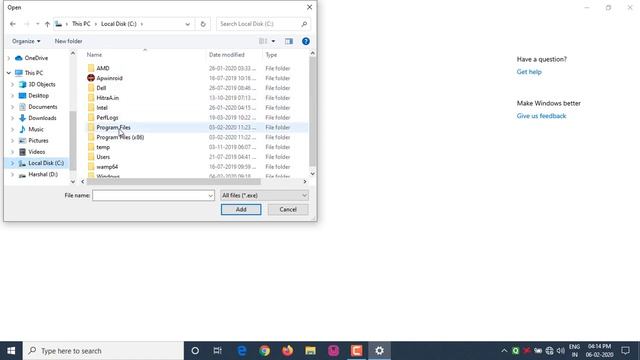Click the file list horizontal scrollbar

coord(173,182)
